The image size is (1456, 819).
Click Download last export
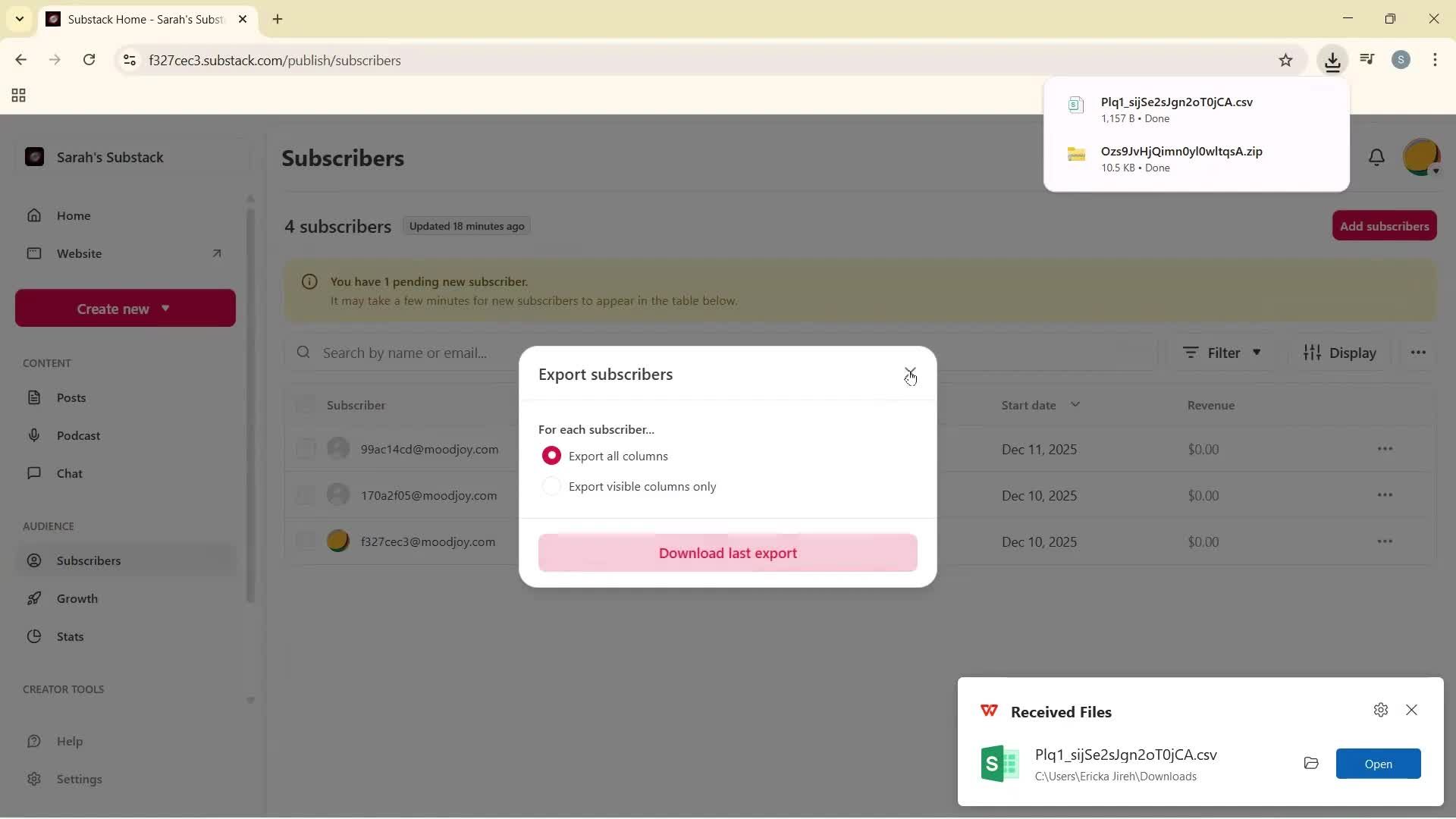(x=727, y=553)
